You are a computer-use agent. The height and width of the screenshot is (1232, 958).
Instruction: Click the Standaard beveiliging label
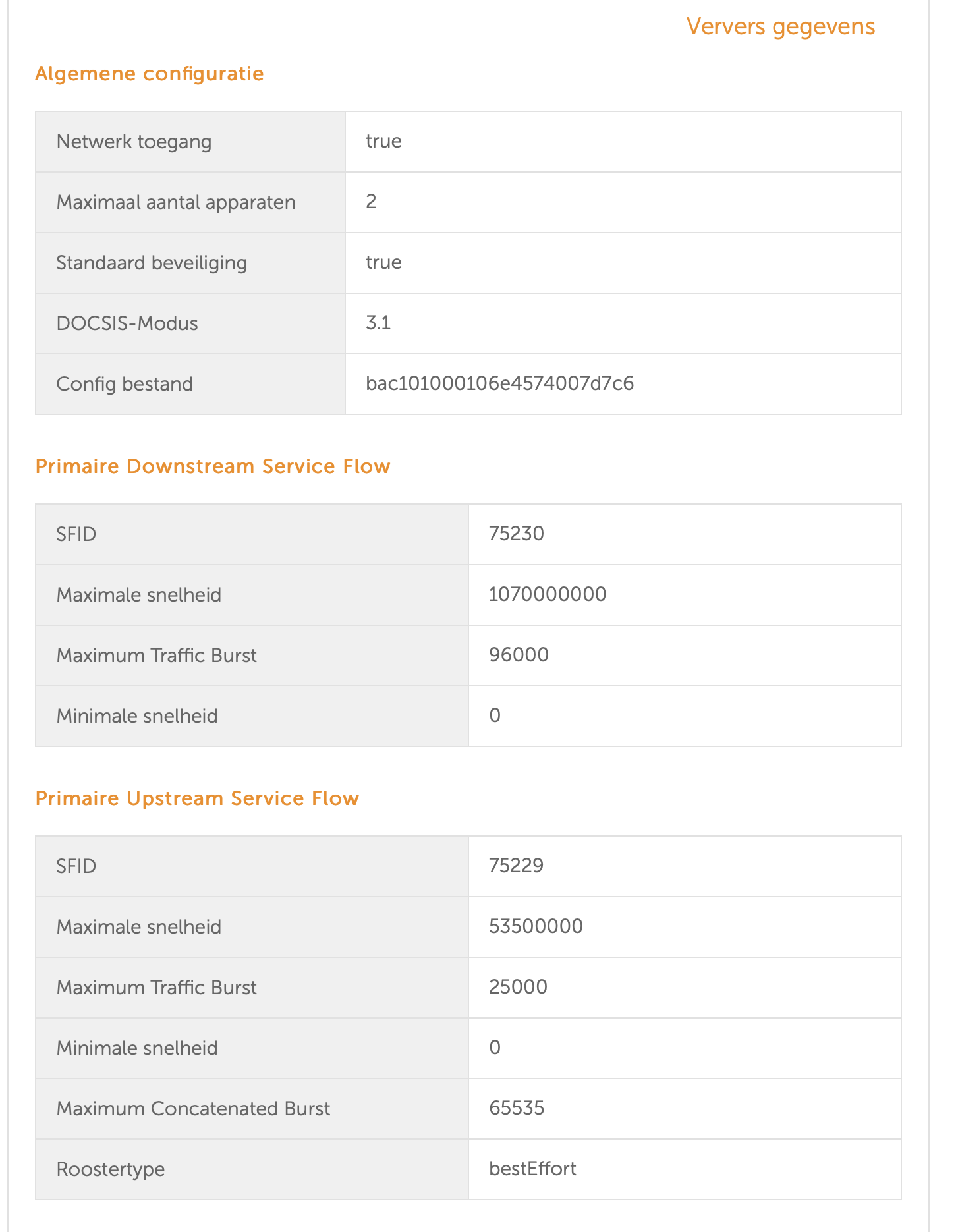(x=152, y=263)
